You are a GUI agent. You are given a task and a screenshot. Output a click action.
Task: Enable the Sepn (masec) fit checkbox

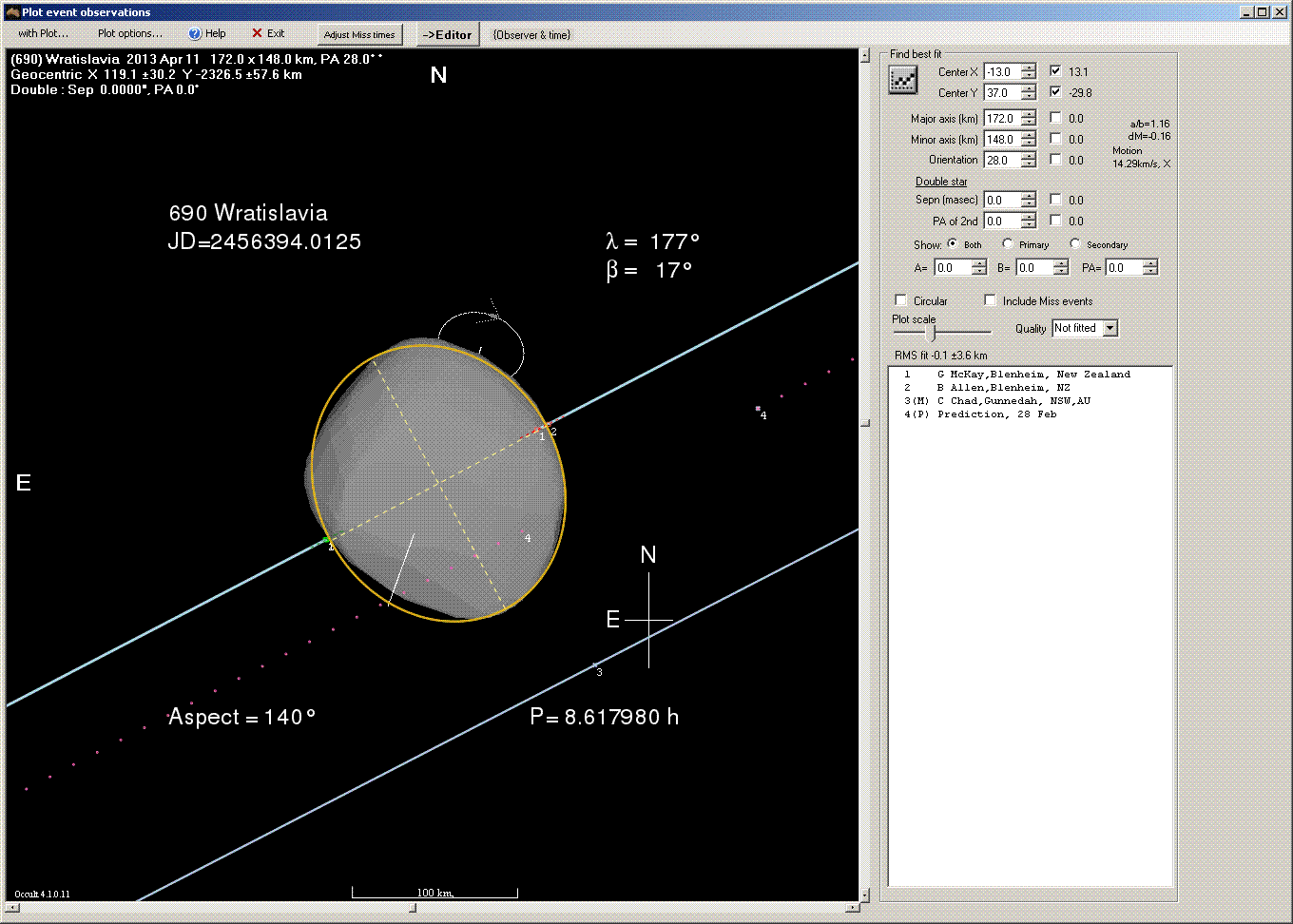coord(1055,200)
